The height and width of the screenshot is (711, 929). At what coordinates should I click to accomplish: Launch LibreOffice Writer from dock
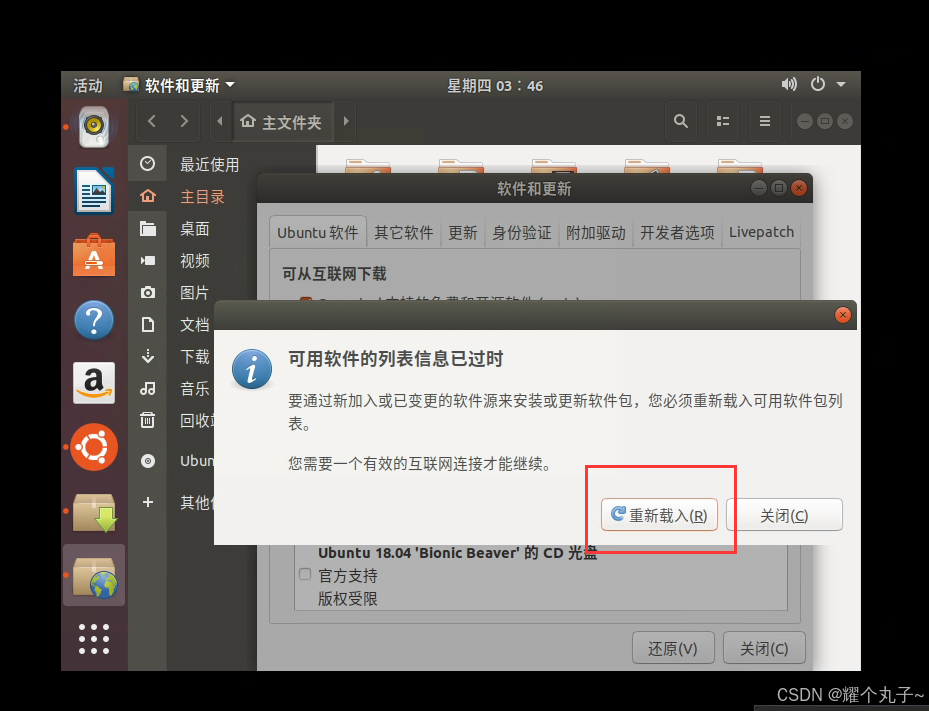coord(94,191)
